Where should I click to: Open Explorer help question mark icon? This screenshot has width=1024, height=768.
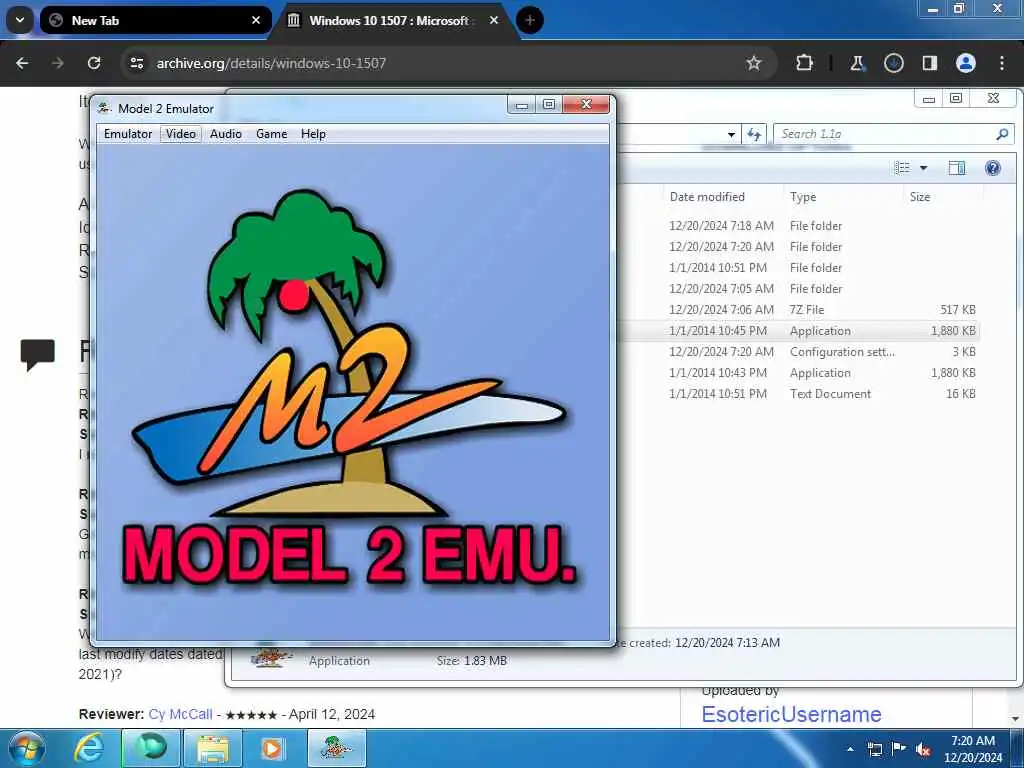(993, 168)
